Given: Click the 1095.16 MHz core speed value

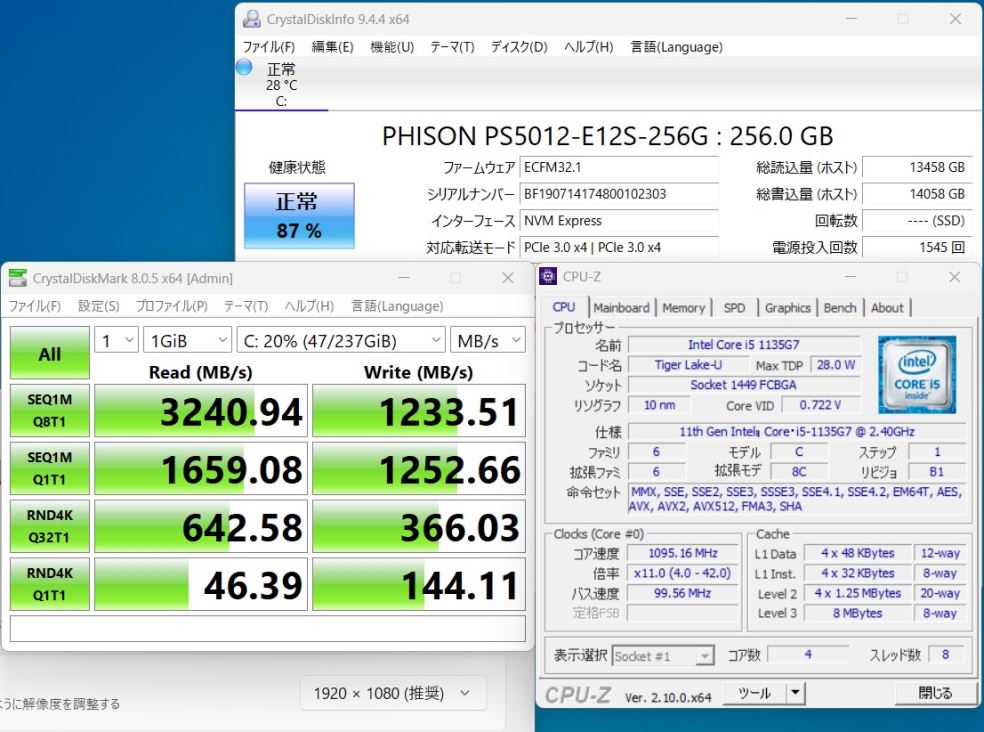Looking at the screenshot, I should 683,553.
